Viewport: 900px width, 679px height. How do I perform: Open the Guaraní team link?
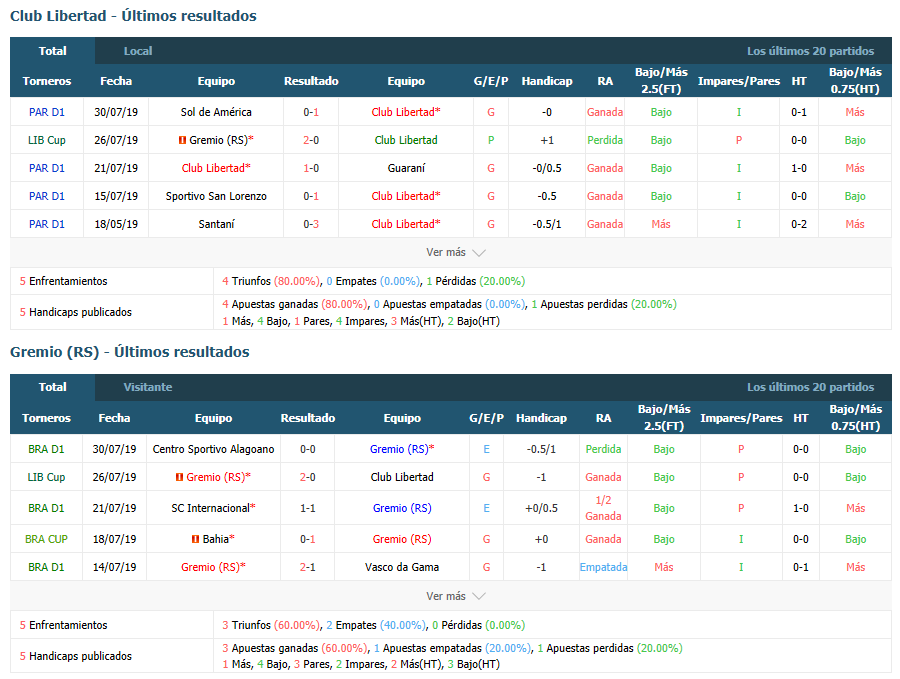point(406,168)
